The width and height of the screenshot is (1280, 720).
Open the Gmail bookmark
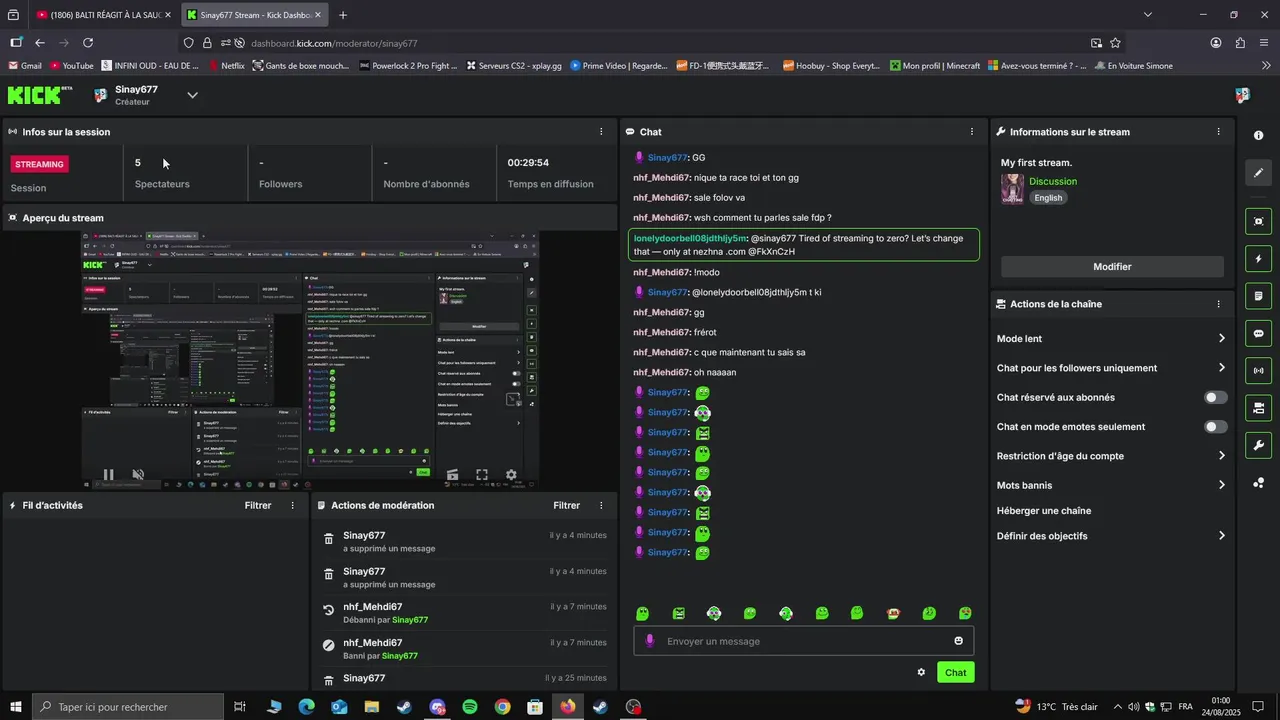(x=24, y=66)
